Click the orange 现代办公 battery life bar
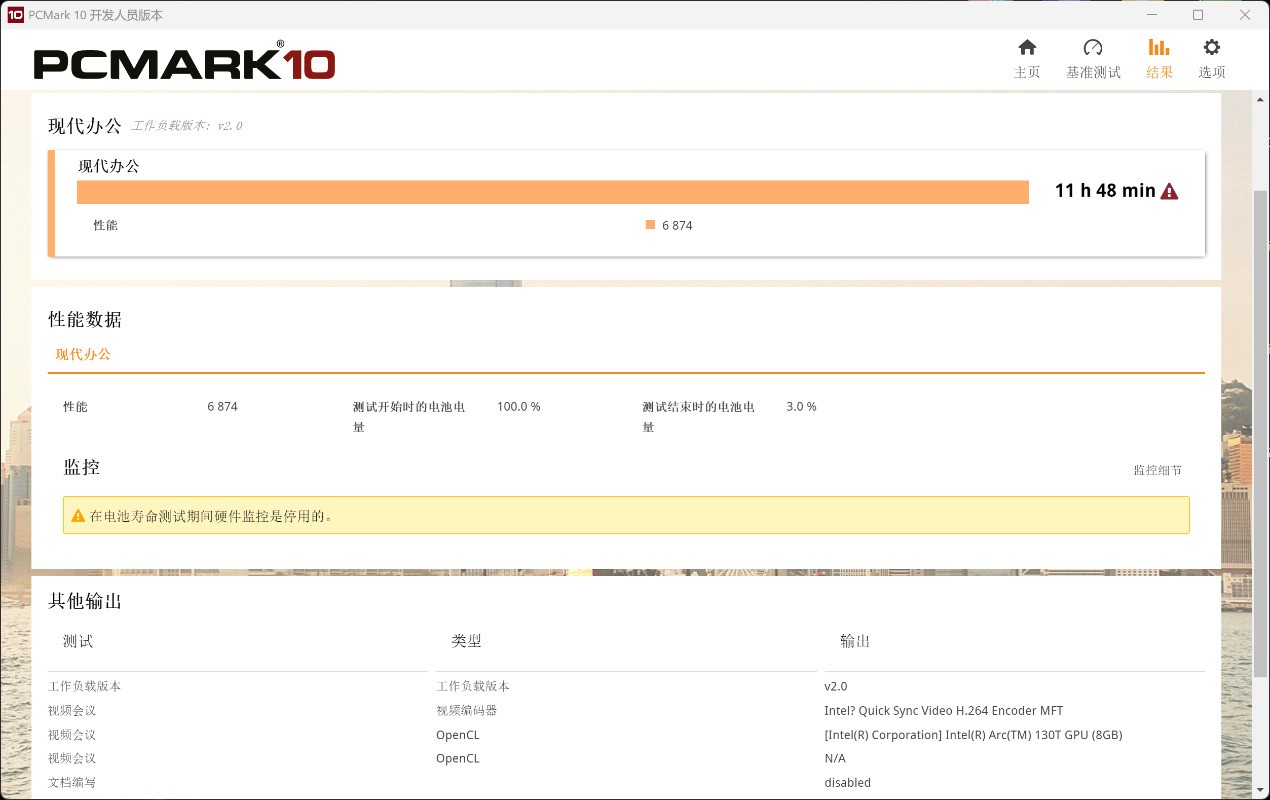This screenshot has height=800, width=1270. [553, 192]
